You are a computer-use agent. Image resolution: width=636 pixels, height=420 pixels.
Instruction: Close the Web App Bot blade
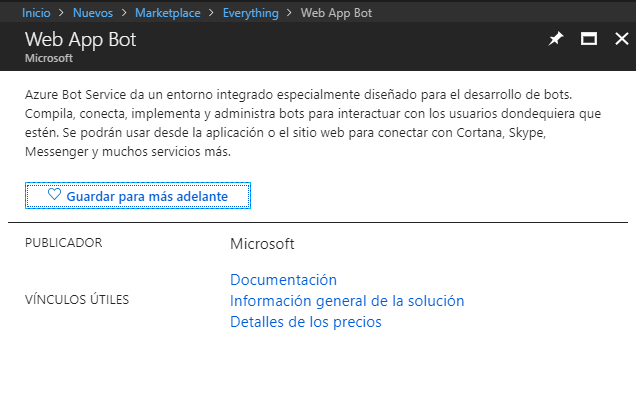click(x=621, y=39)
